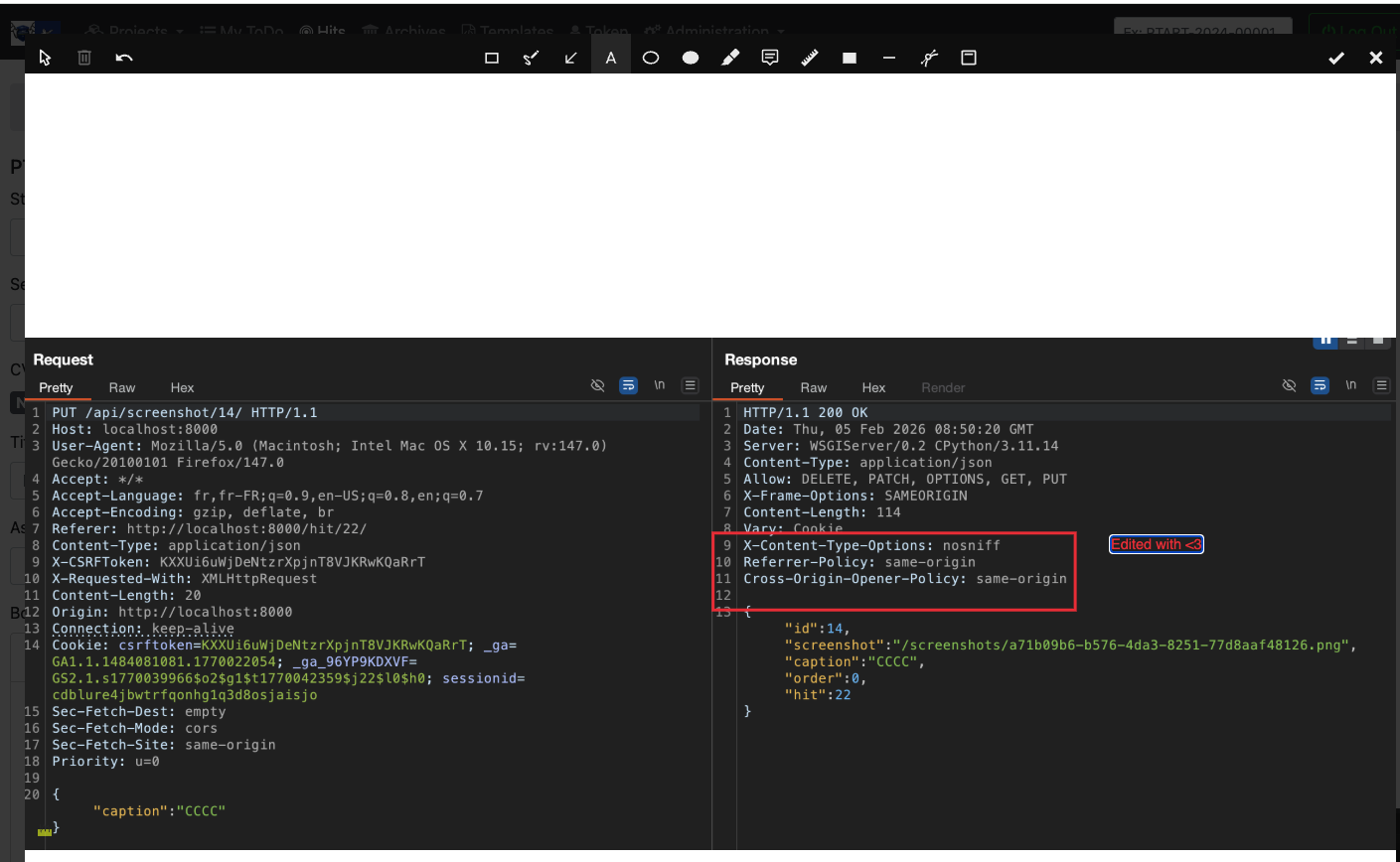
Task: Select the arrow marker tool
Action: (571, 58)
